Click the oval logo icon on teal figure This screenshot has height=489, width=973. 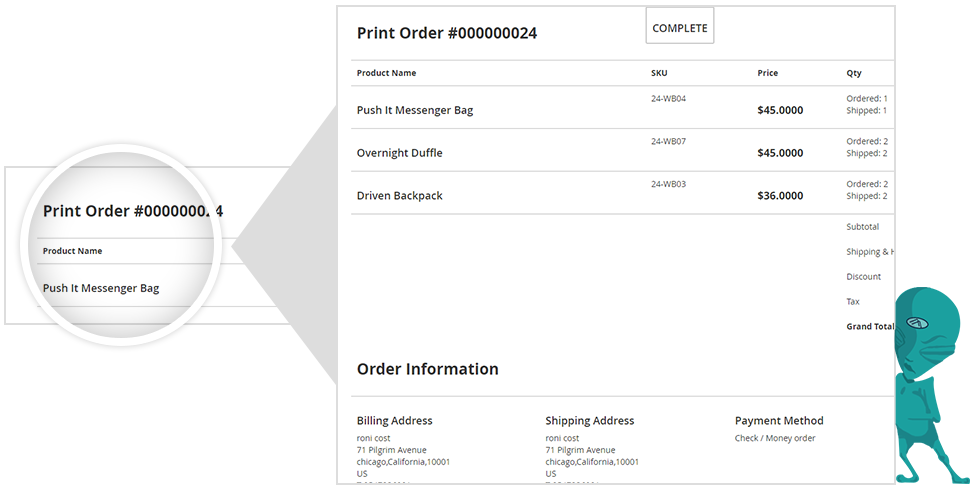tap(917, 323)
